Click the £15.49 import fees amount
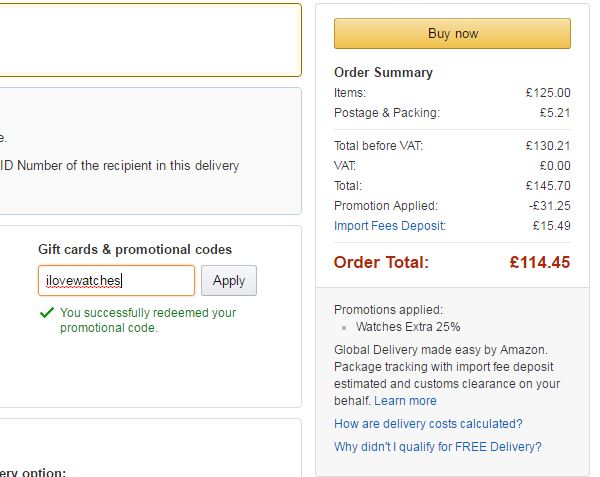This screenshot has width=600, height=477. point(551,226)
